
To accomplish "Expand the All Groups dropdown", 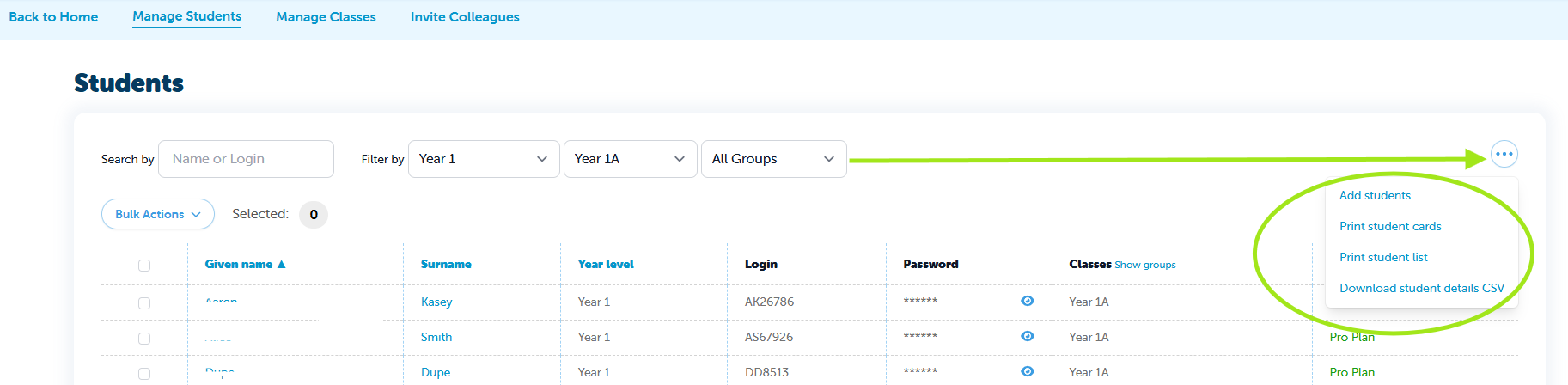I will coord(773,159).
